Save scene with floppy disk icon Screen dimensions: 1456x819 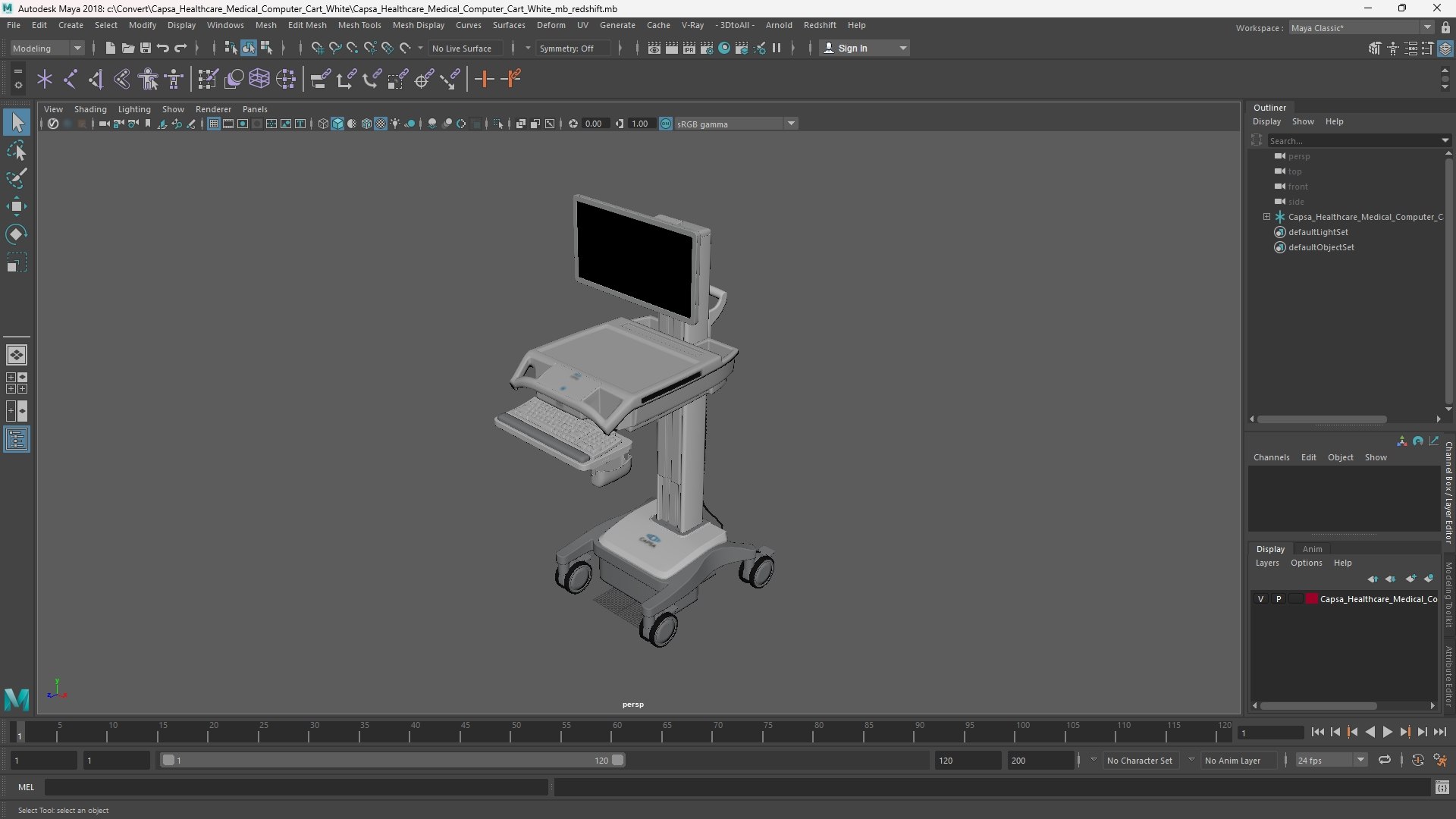[x=145, y=48]
